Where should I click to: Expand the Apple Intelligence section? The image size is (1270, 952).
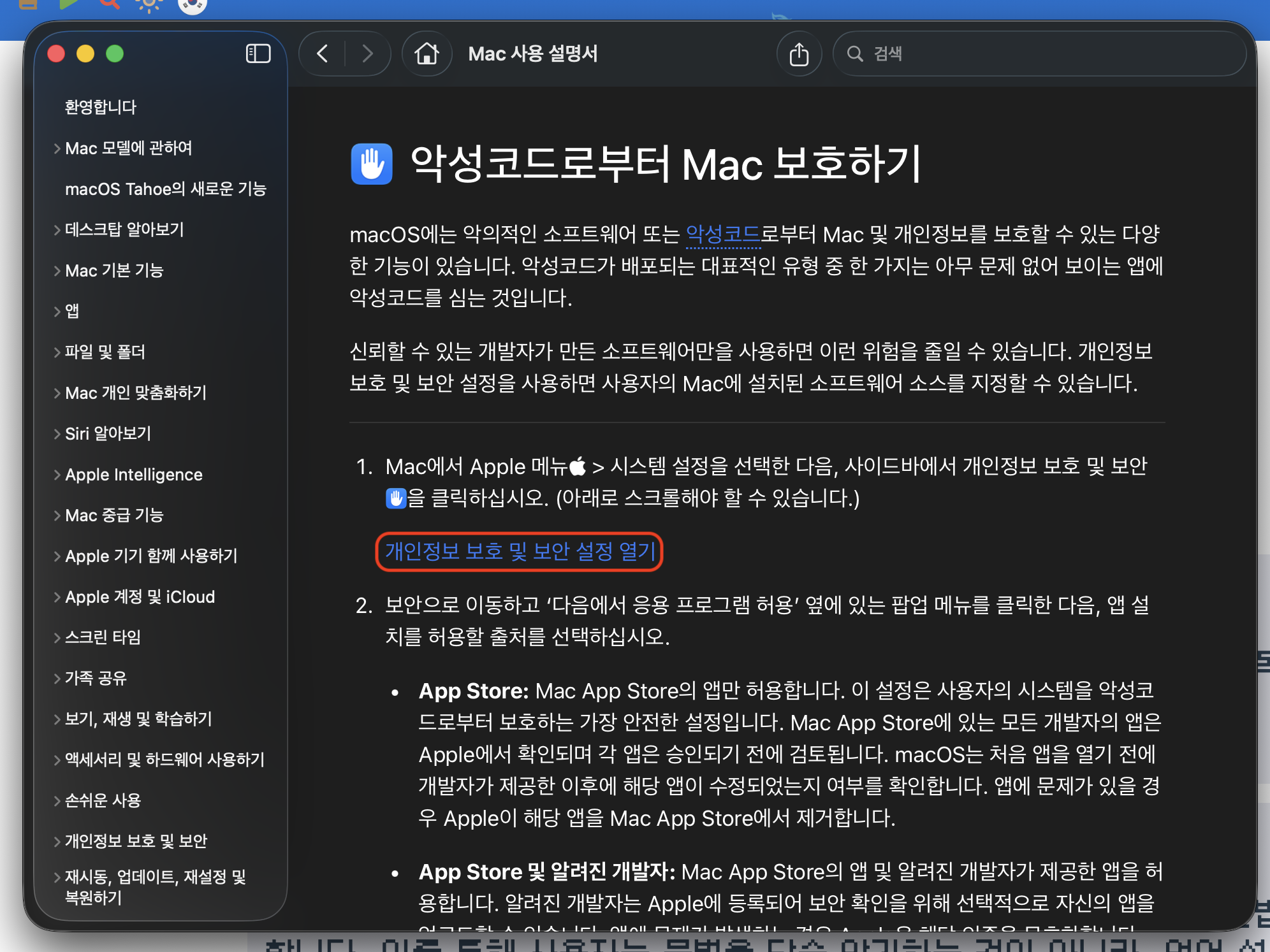tap(57, 475)
